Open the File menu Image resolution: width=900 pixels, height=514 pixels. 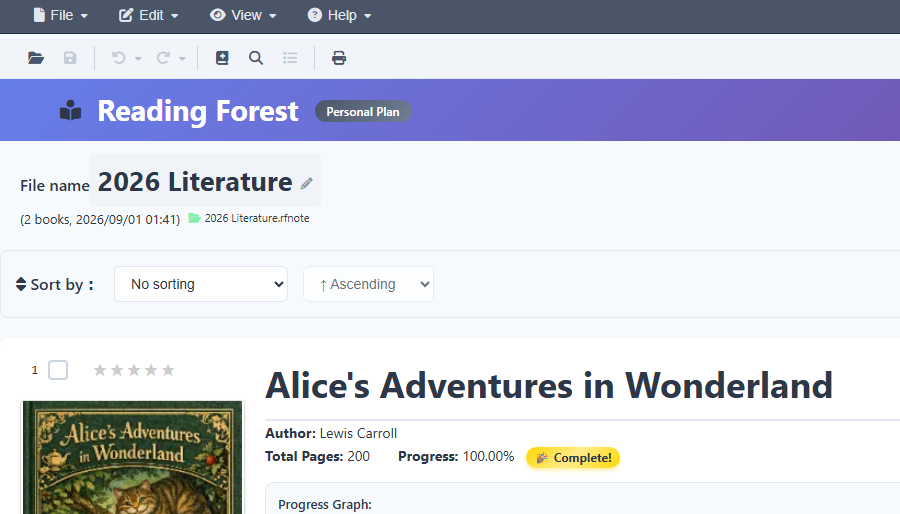pyautogui.click(x=60, y=15)
